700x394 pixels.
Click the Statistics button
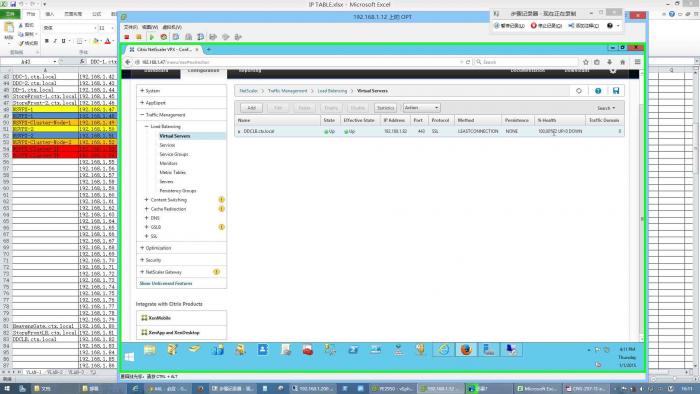point(385,108)
